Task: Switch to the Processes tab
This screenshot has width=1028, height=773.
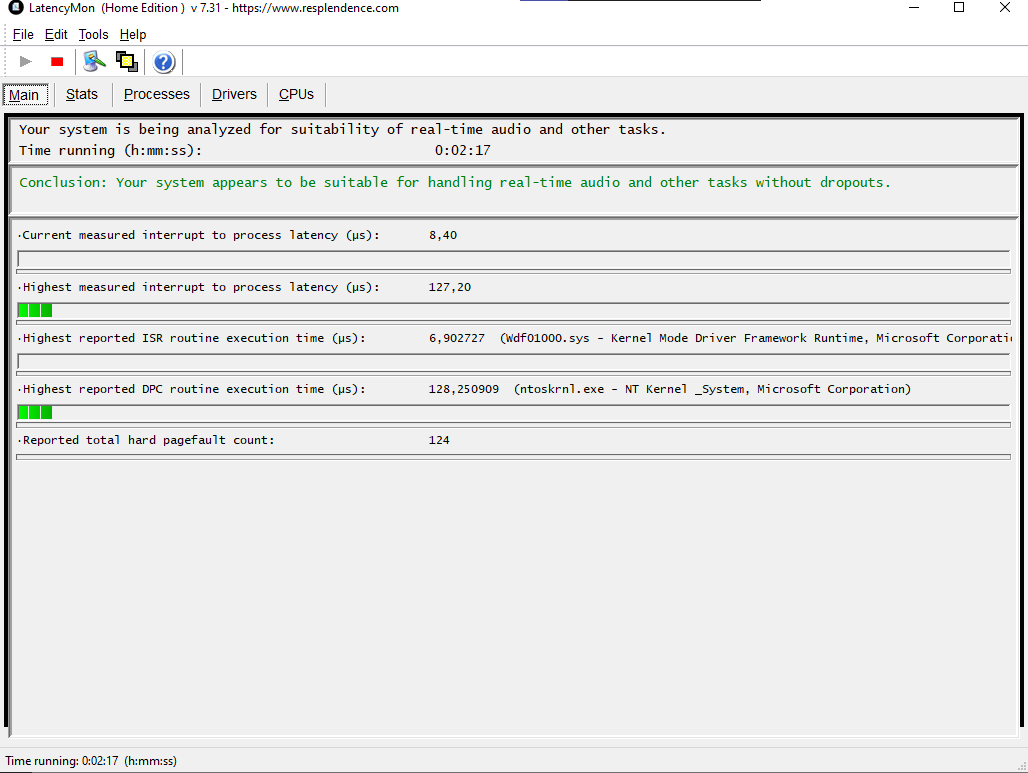Action: pyautogui.click(x=156, y=94)
